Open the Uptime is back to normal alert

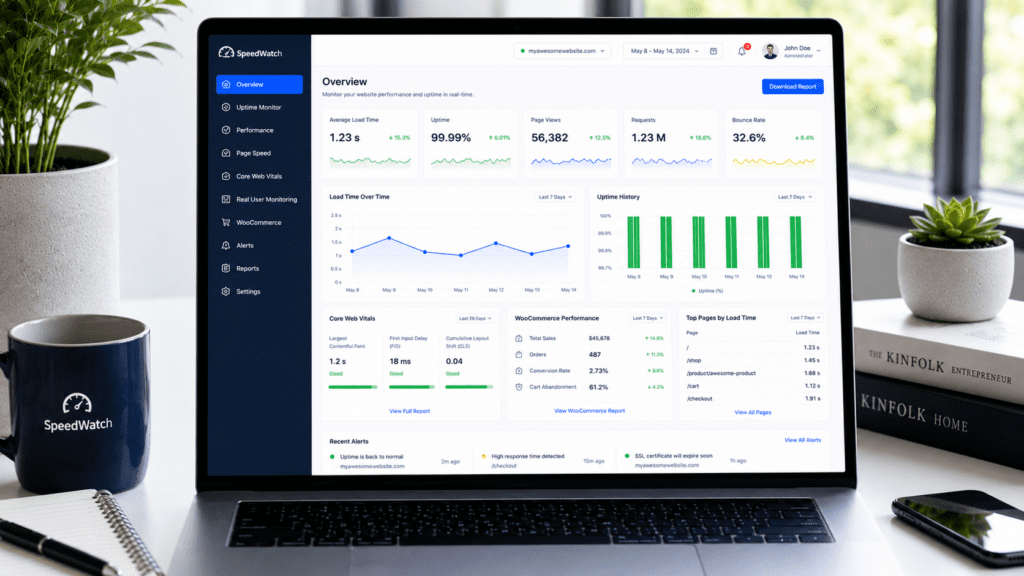pyautogui.click(x=394, y=461)
